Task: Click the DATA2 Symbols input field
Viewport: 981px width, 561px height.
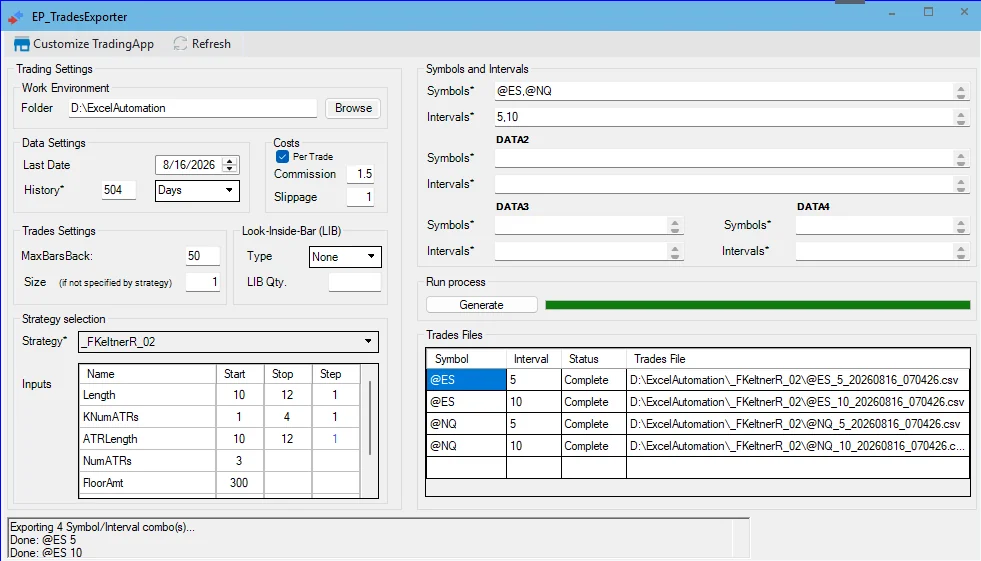Action: coord(724,158)
